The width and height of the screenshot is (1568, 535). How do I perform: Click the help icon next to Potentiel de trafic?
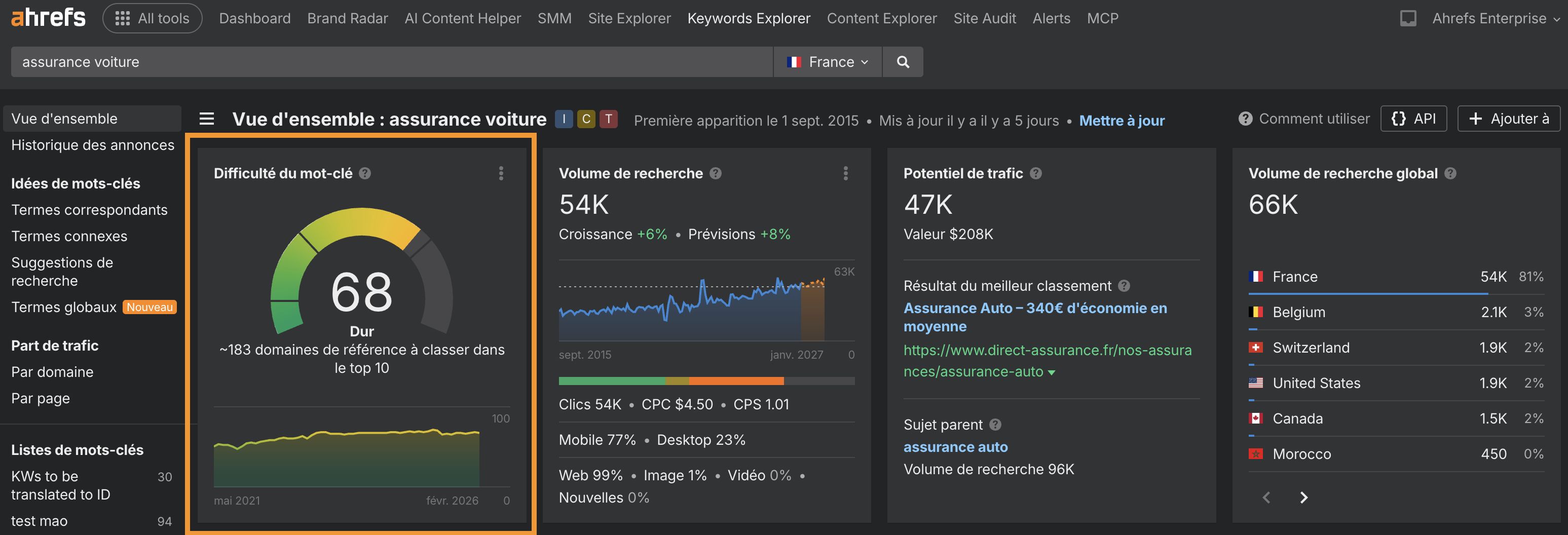pyautogui.click(x=1036, y=173)
